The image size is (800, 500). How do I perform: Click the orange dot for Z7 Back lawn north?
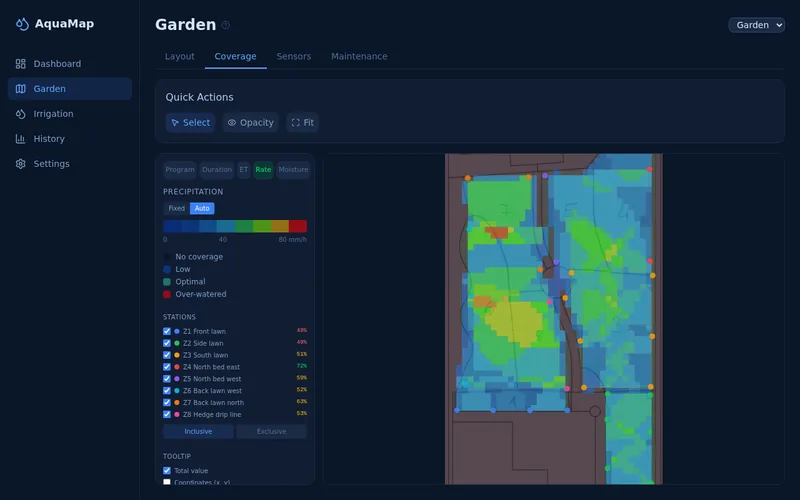point(177,403)
